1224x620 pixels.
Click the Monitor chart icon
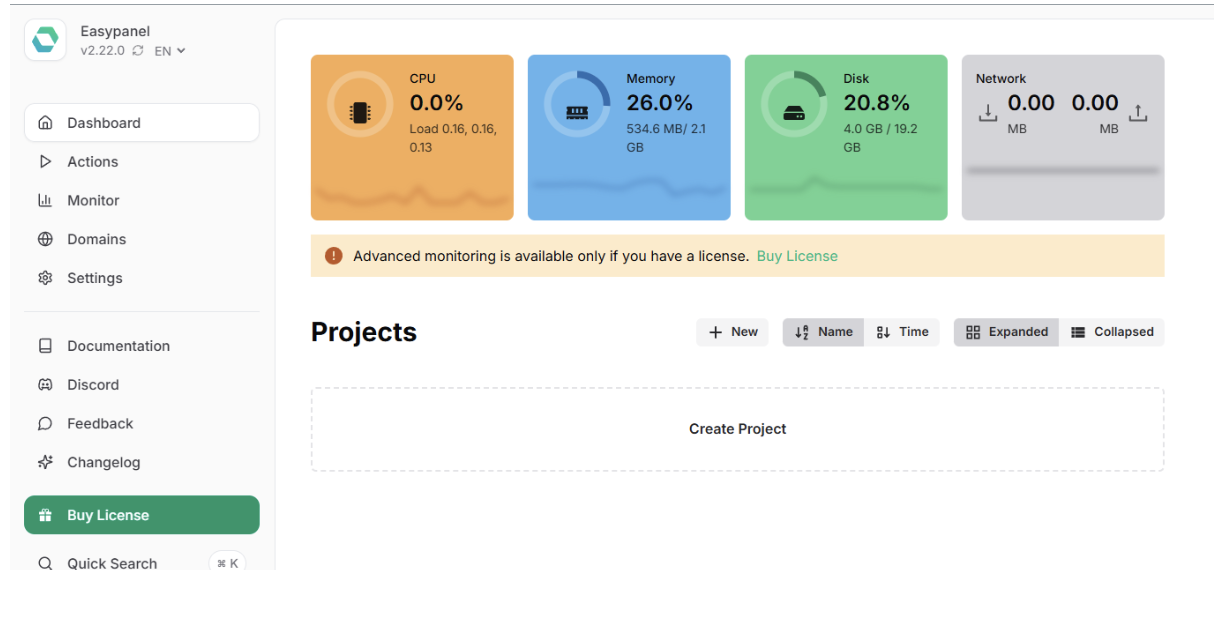[45, 200]
